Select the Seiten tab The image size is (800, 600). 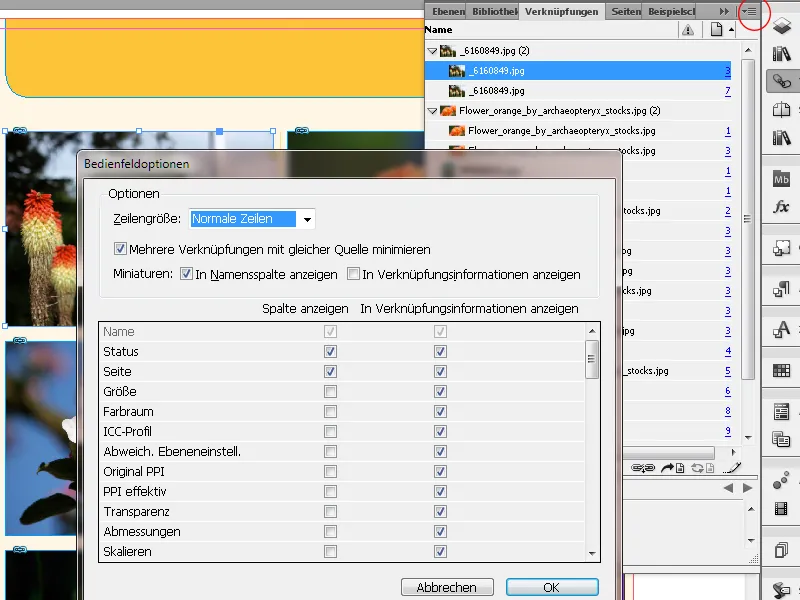click(626, 11)
